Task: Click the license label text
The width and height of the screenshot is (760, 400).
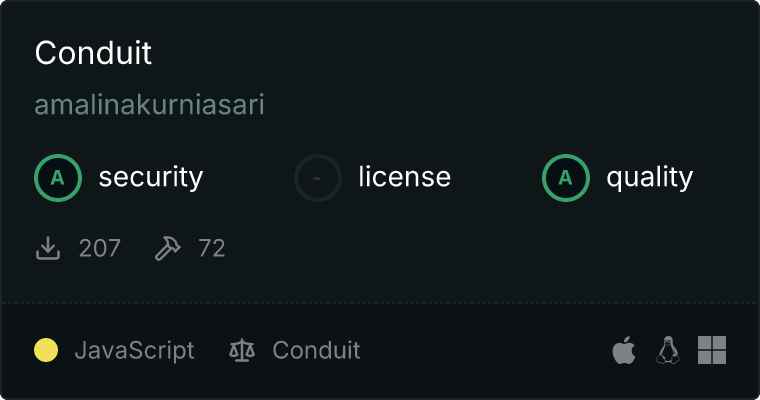Action: [404, 178]
